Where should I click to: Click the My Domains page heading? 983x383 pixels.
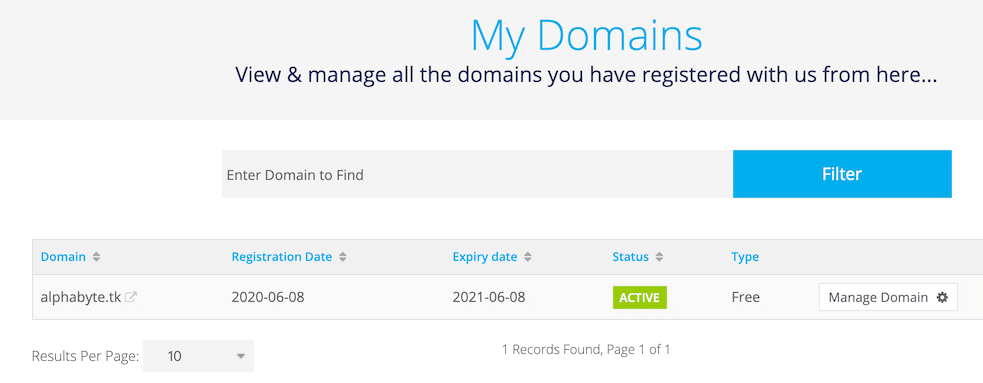[x=586, y=36]
